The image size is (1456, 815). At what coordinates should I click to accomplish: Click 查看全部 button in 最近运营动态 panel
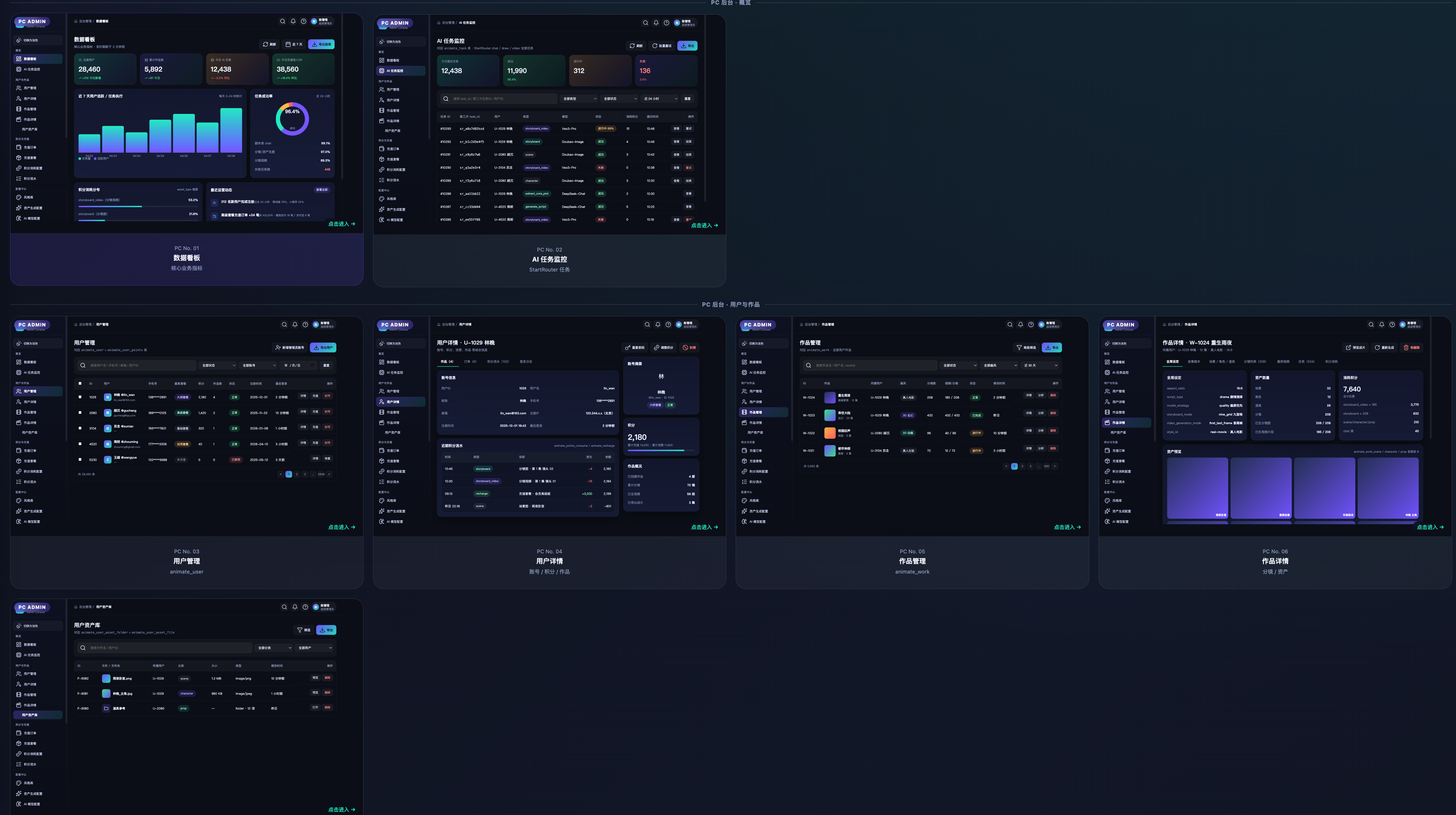click(x=322, y=190)
